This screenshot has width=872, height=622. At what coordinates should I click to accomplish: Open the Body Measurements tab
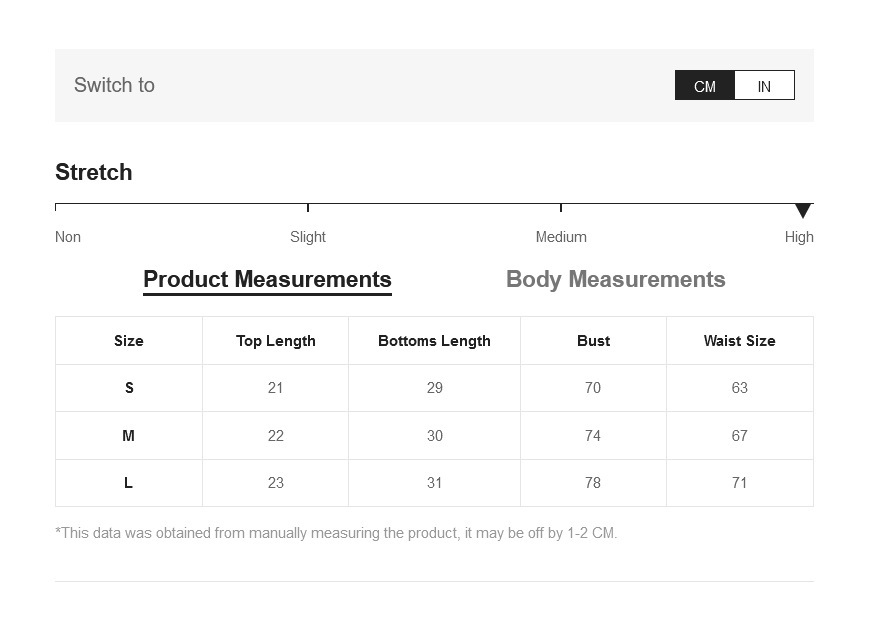tap(615, 280)
